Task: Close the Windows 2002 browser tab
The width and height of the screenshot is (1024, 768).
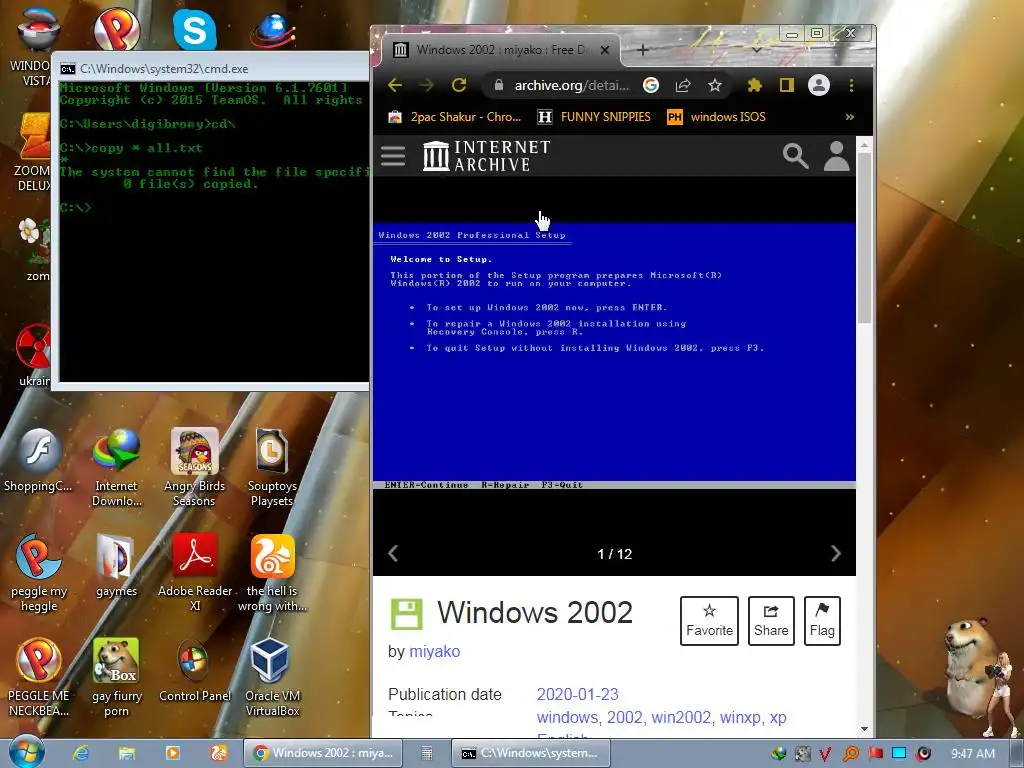Action: [605, 50]
